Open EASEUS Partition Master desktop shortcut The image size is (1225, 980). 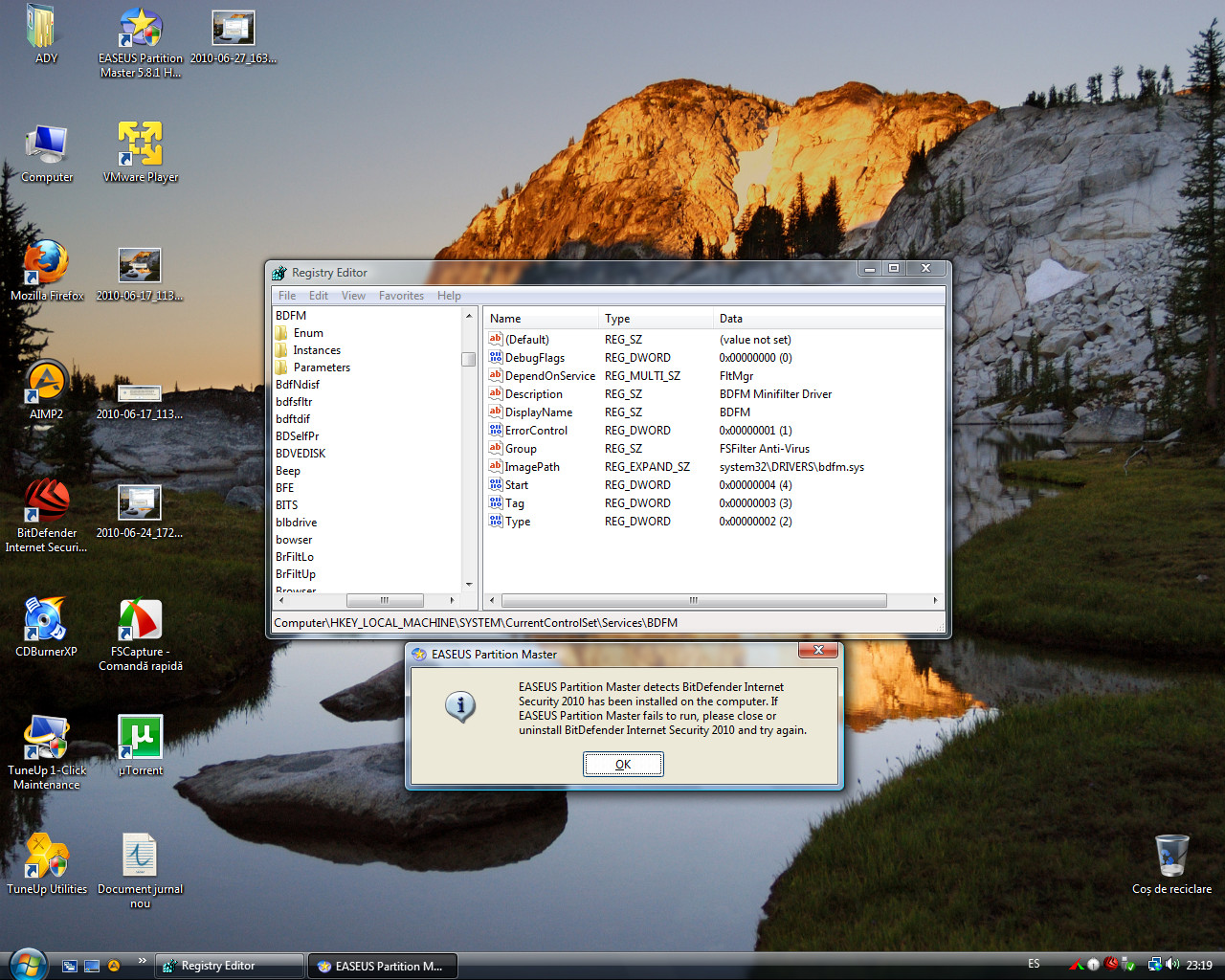point(141,41)
